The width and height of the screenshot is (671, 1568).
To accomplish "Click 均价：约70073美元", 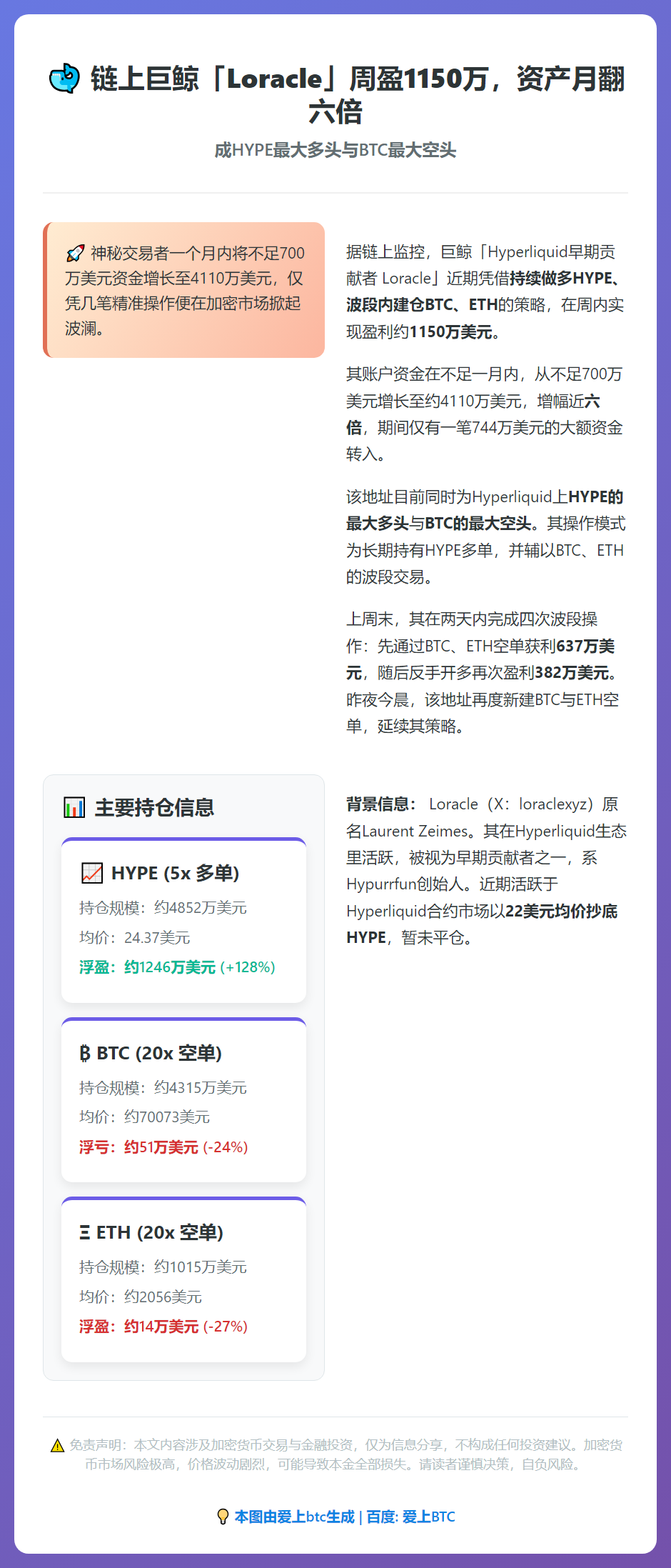I will 144,1117.
